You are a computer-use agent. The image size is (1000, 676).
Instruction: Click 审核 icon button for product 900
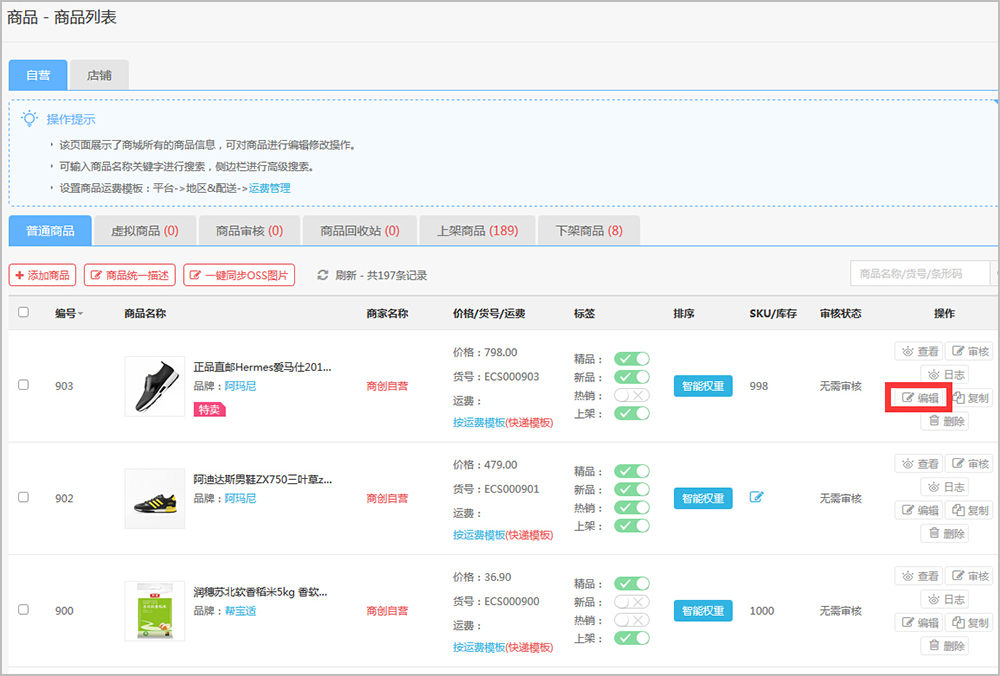click(969, 575)
